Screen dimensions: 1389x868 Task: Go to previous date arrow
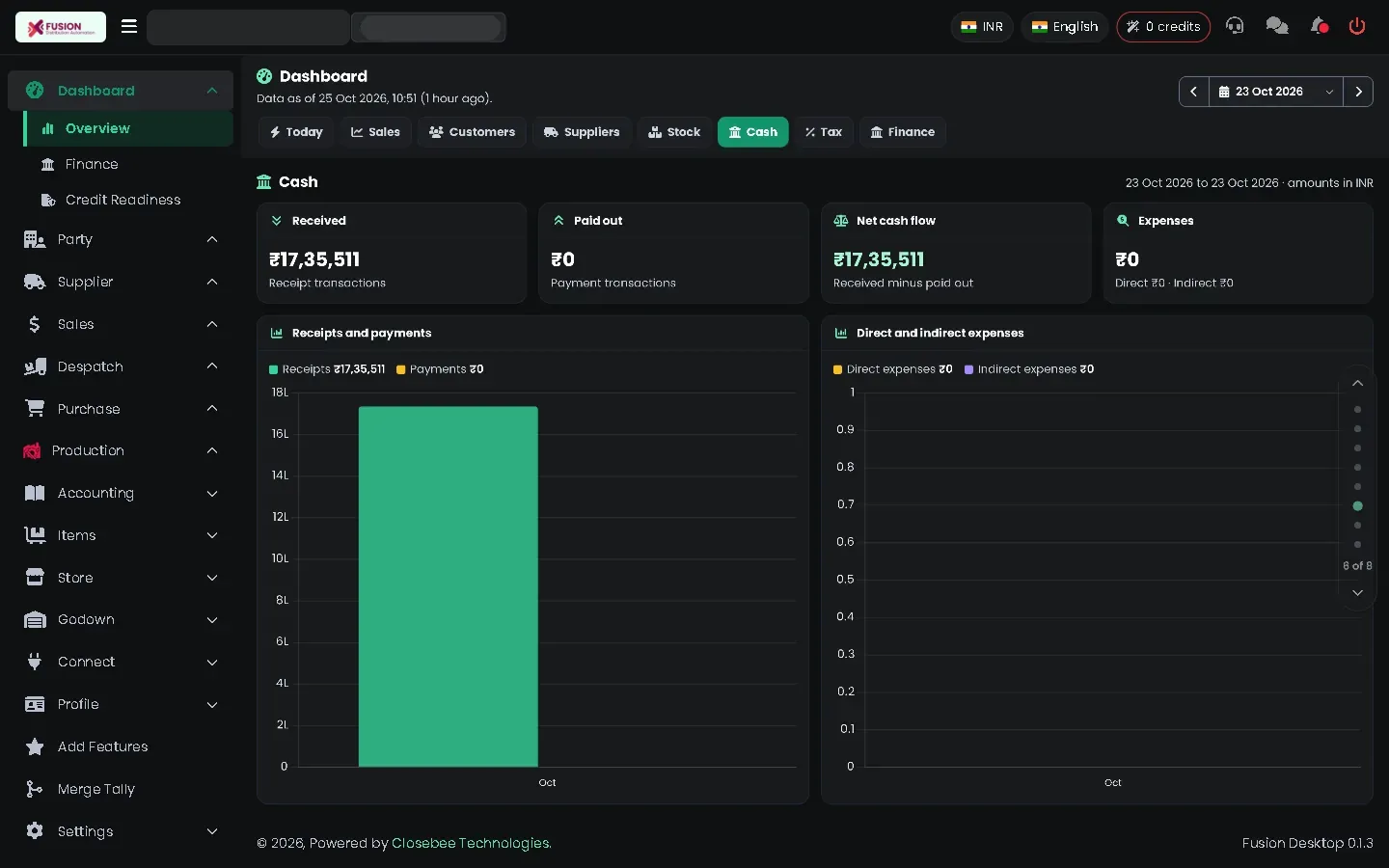coord(1193,92)
